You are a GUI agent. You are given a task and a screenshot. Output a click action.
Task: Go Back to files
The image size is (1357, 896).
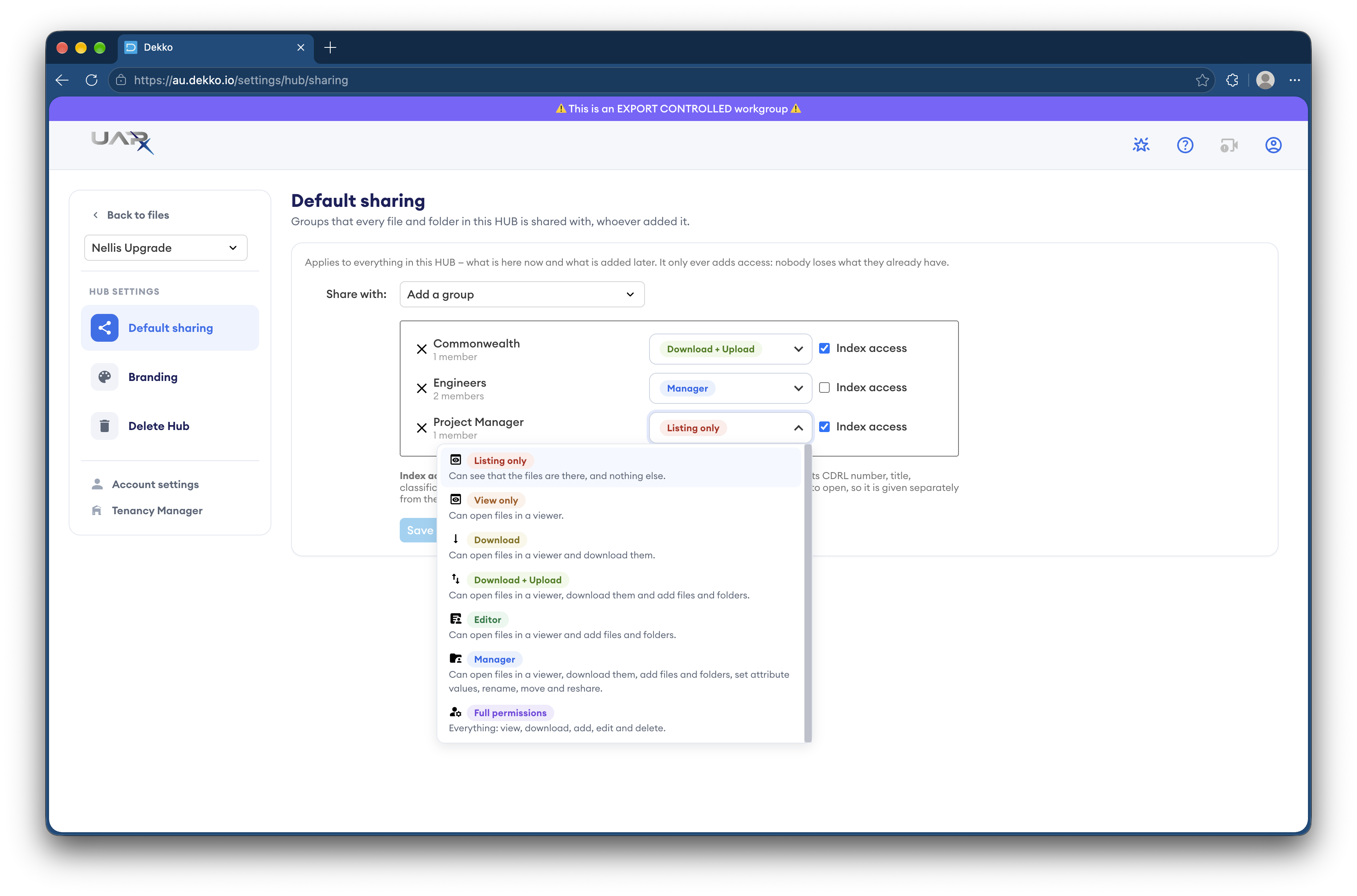[x=131, y=215]
